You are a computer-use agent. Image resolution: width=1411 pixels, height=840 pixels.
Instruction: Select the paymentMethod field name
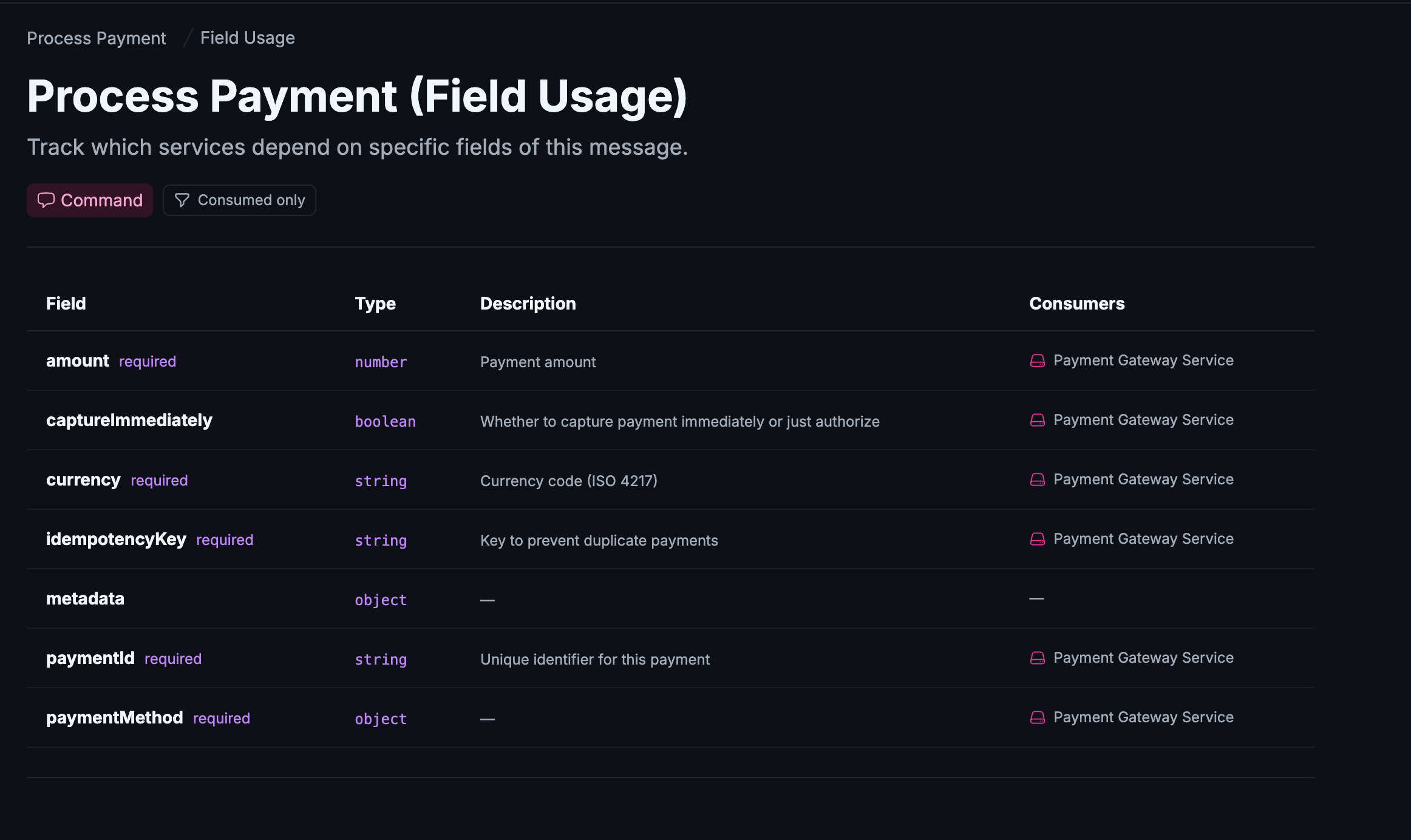(x=114, y=717)
